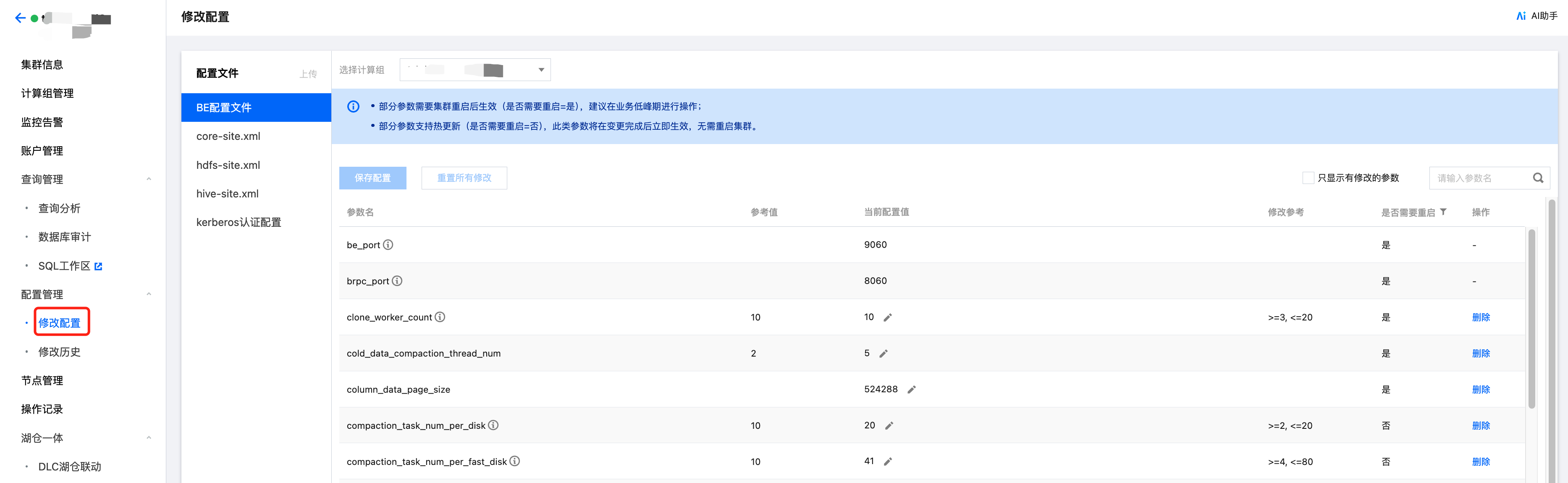Open 修改历史 in sidebar
This screenshot has height=483, width=1568.
coord(59,352)
